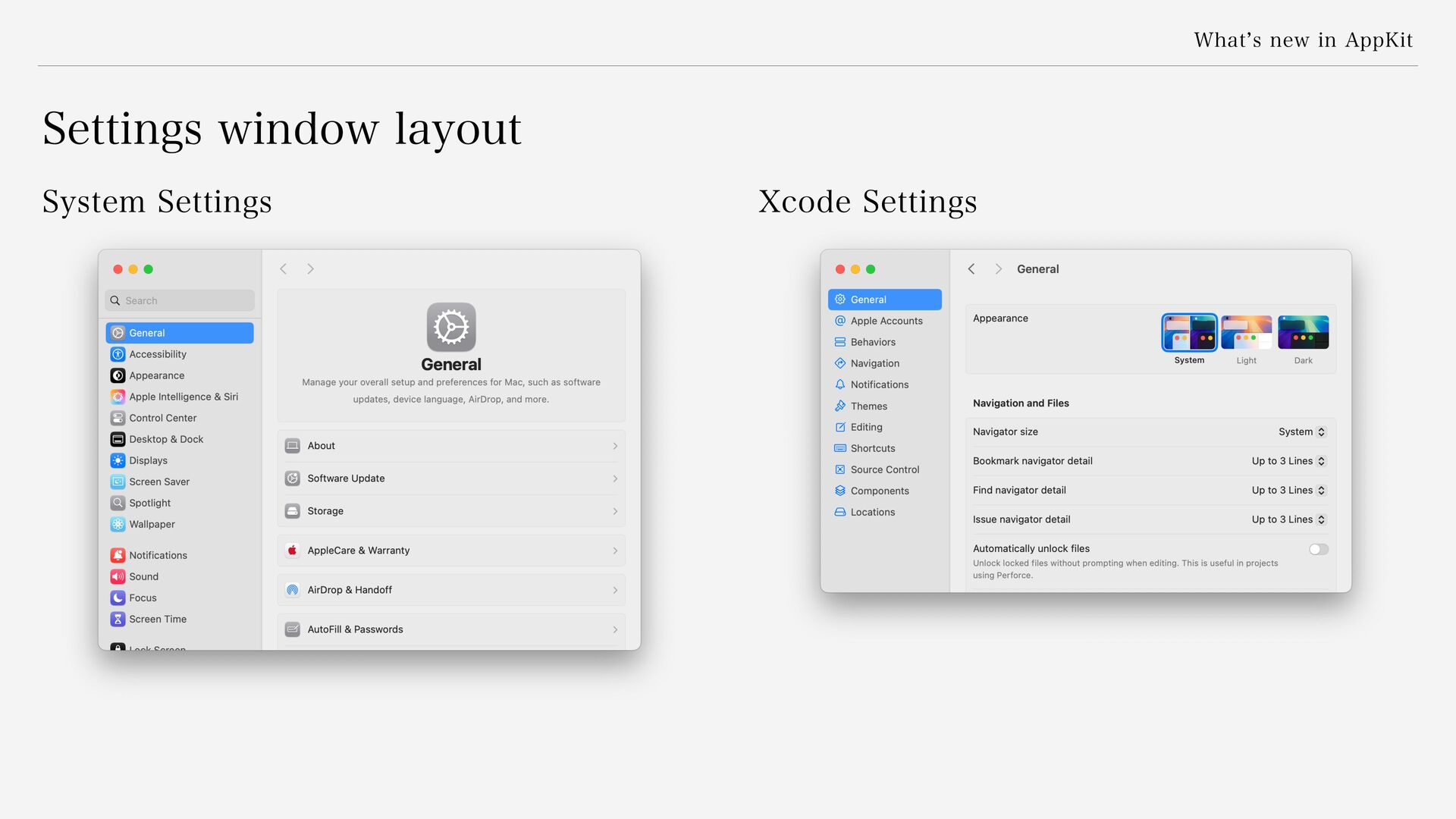Open the Bookmark navigator detail dropdown
Image resolution: width=1456 pixels, height=819 pixels.
(1288, 461)
